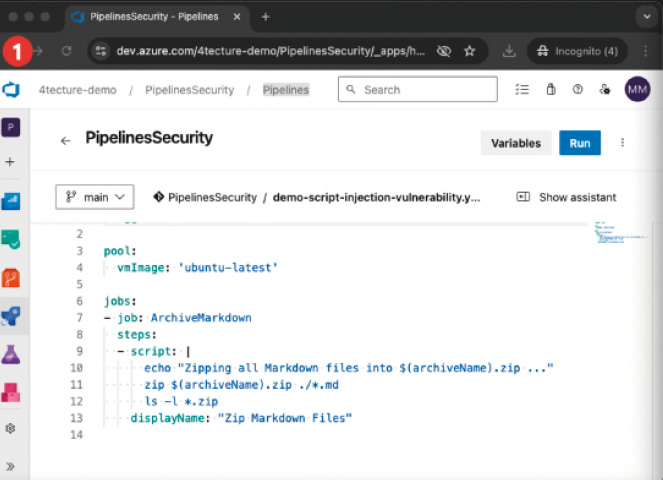Image resolution: width=663 pixels, height=480 pixels.
Task: Open the green Boards checkmark sidebar icon
Action: (11, 239)
